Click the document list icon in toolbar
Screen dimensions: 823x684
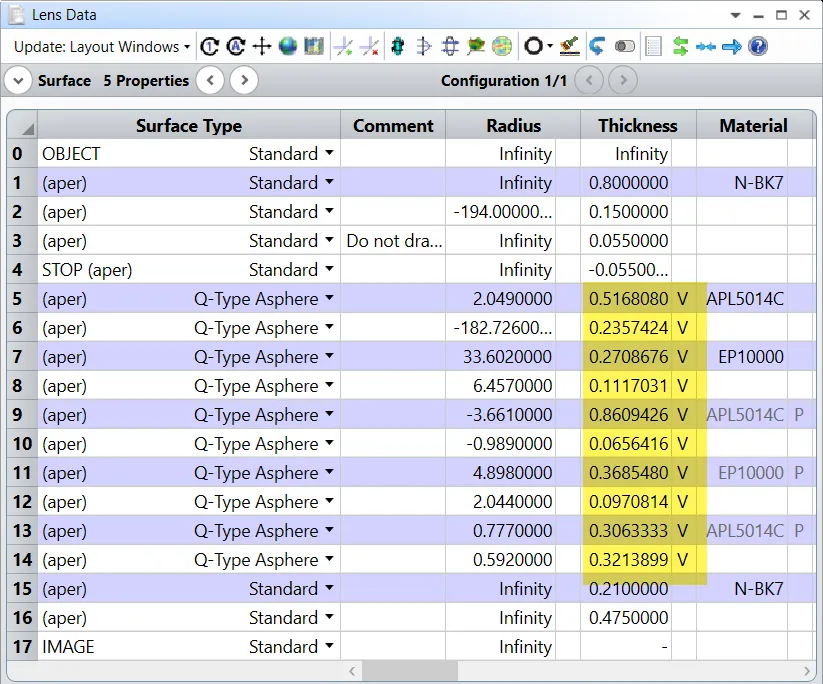(x=654, y=46)
